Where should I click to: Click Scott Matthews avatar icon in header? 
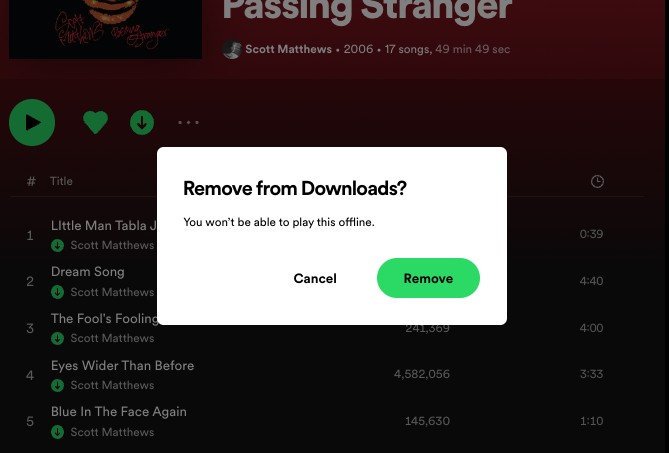(232, 49)
